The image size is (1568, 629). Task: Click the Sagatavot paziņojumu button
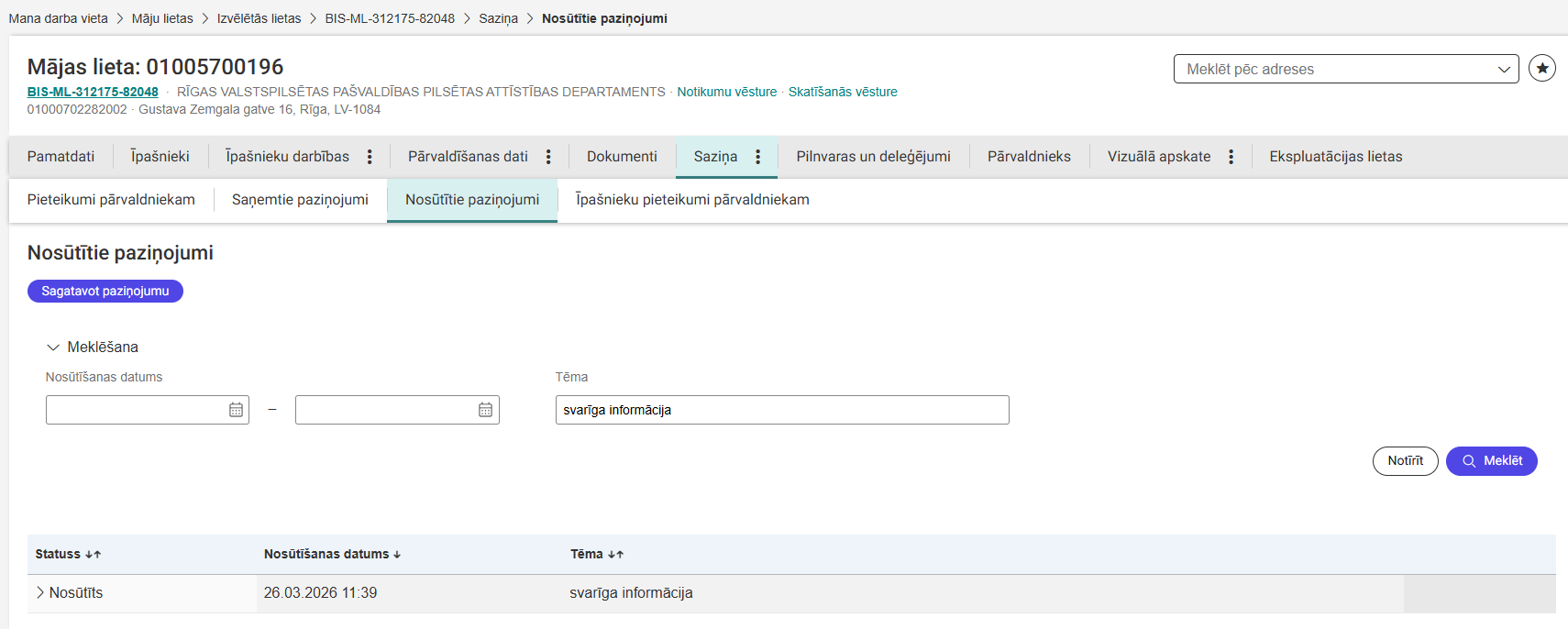pyautogui.click(x=105, y=291)
